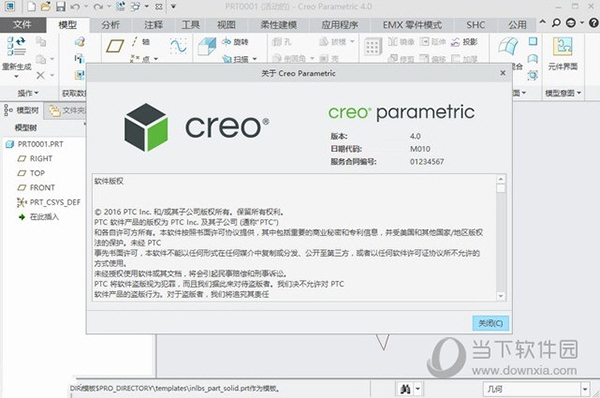
Task: Expand the Sweep (扫描) dropdown arrow
Action: tap(254, 59)
